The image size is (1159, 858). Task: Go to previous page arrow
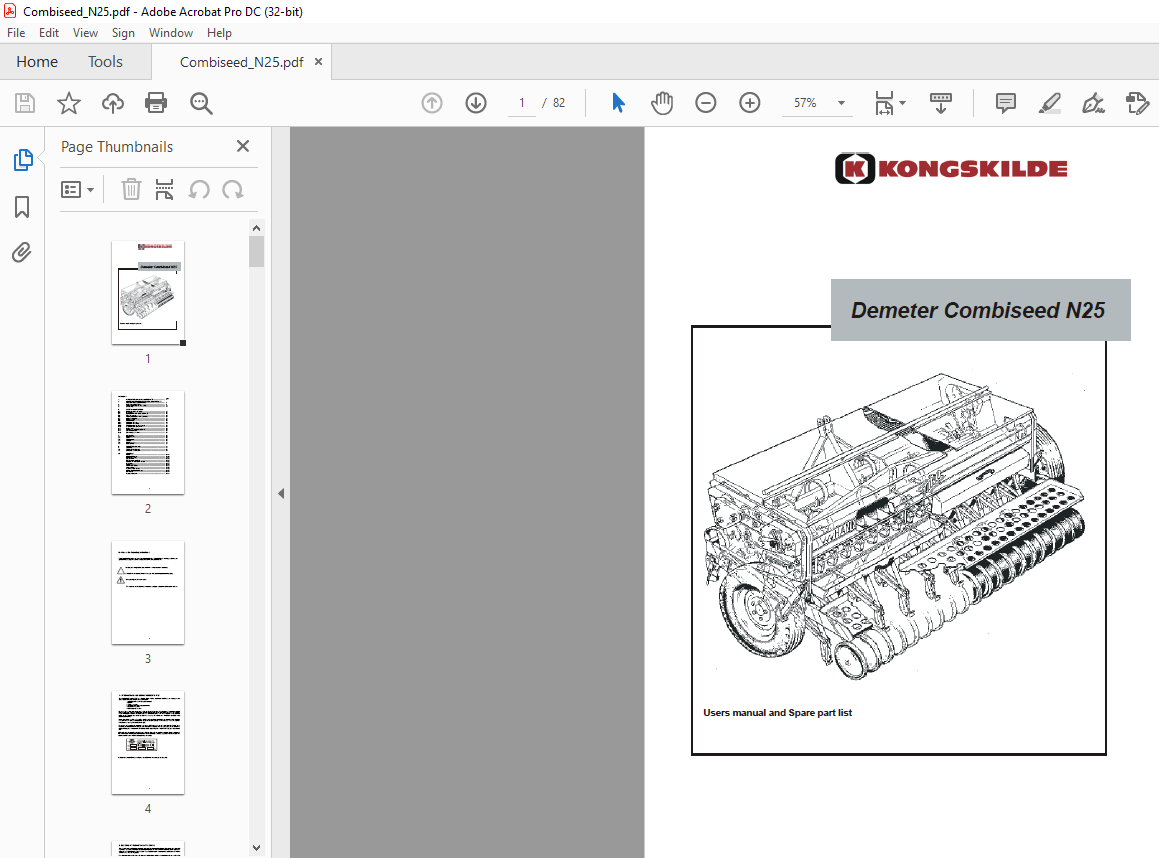click(x=432, y=103)
